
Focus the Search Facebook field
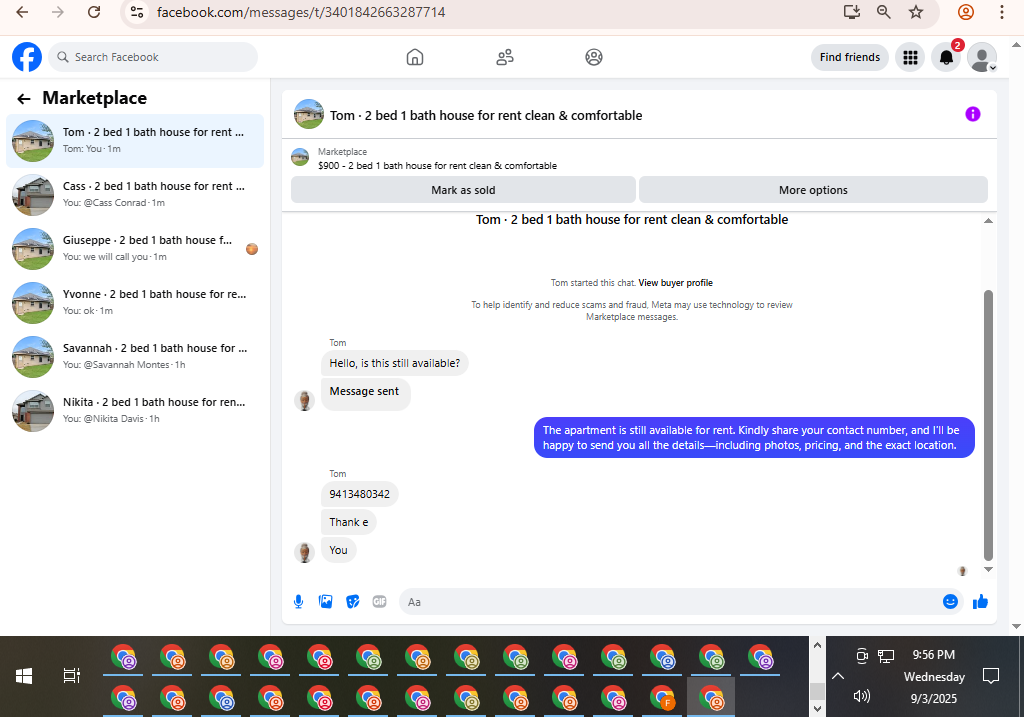pos(153,57)
